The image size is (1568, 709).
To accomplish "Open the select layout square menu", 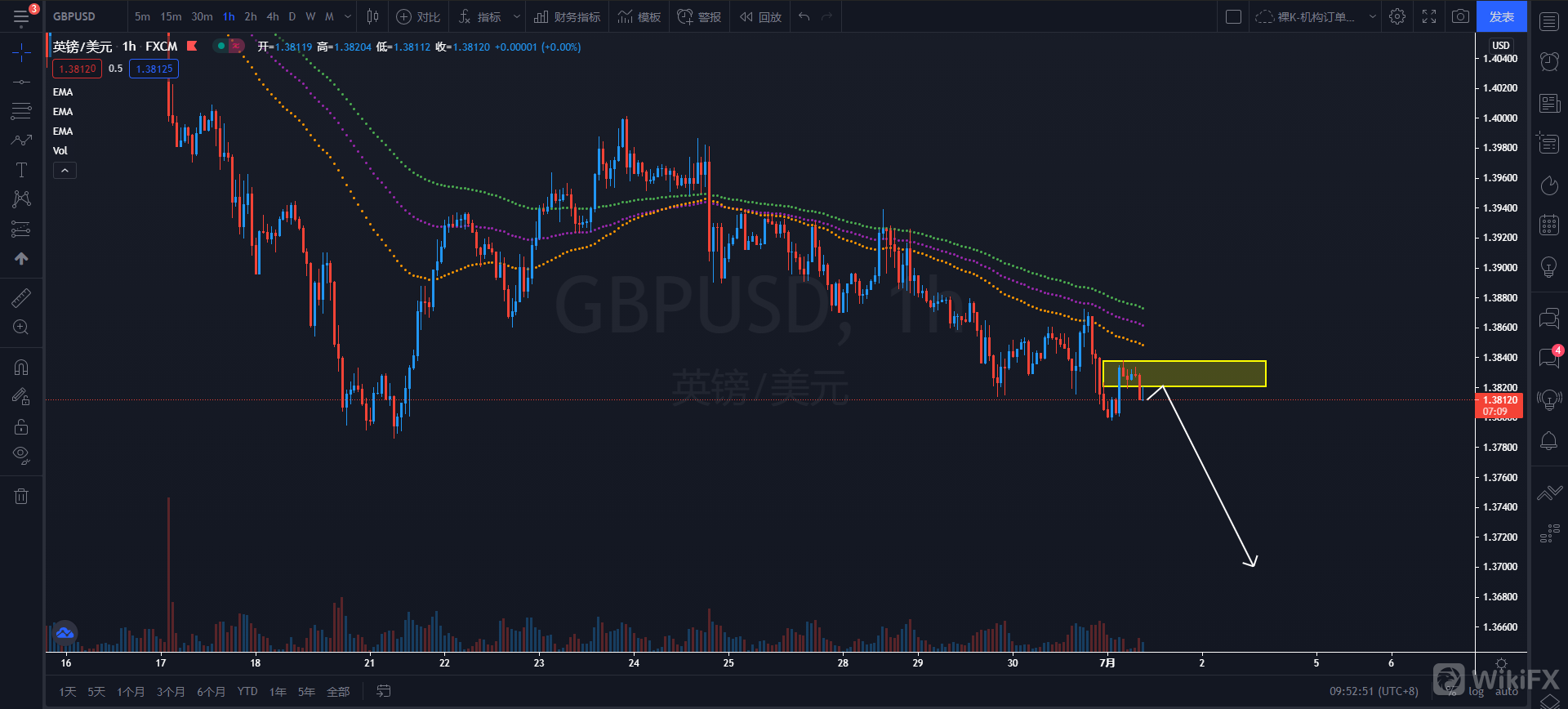I will point(1234,16).
